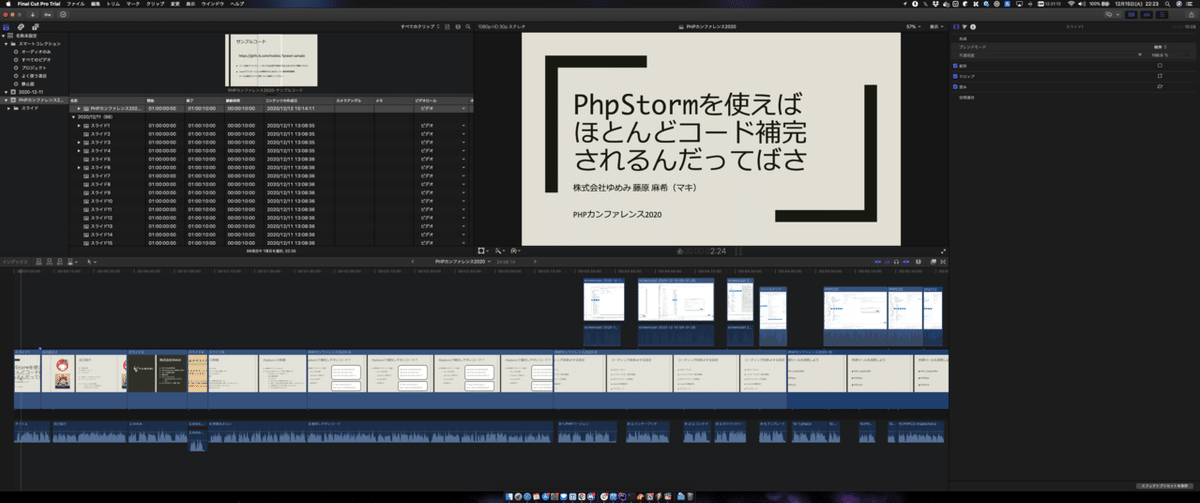Open the ウインドウ menu
This screenshot has width=1200, height=503.
pos(212,4)
